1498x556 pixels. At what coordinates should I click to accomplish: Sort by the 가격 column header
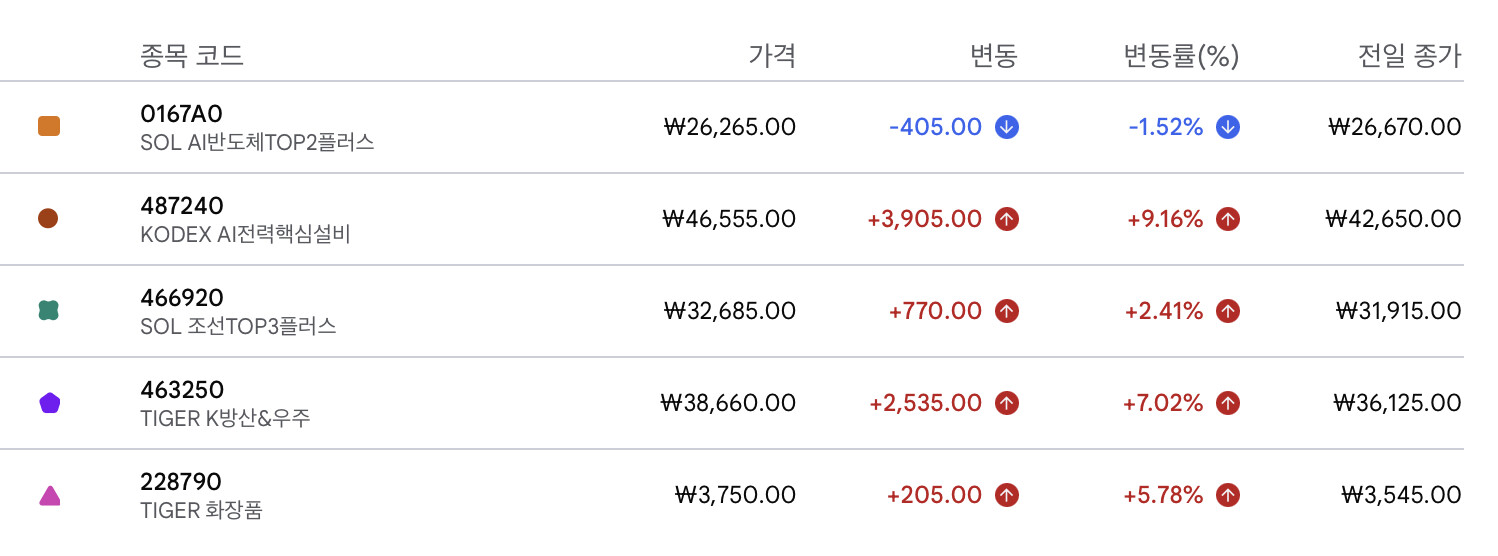pos(772,55)
